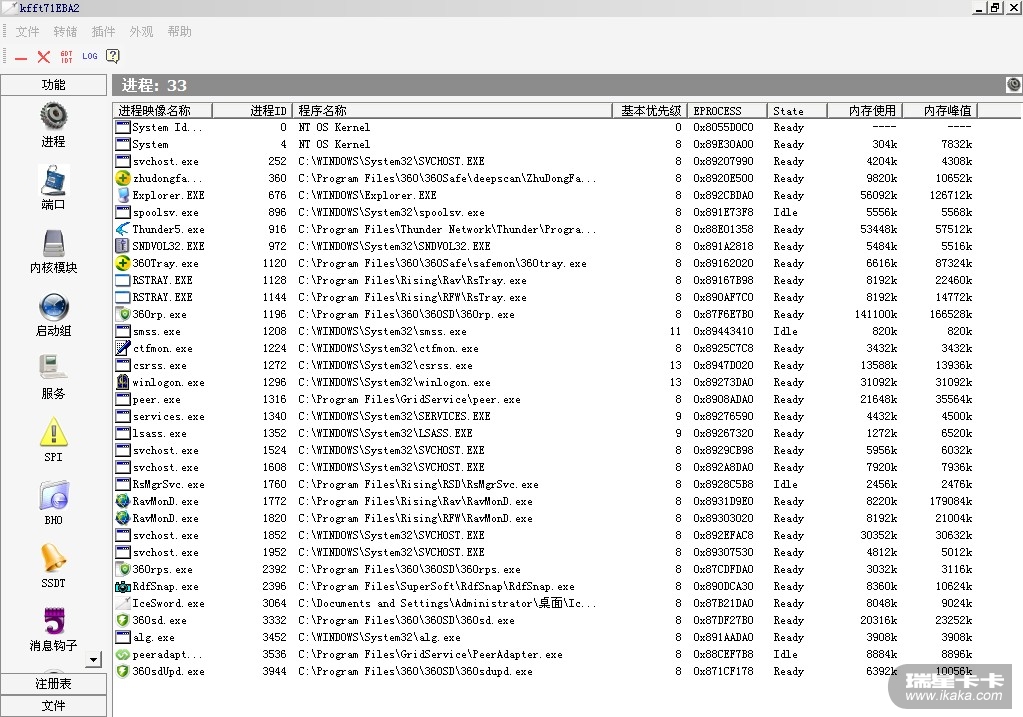1023x717 pixels.
Task: Click the GDT/IDT toolbar icon
Action: [67, 57]
